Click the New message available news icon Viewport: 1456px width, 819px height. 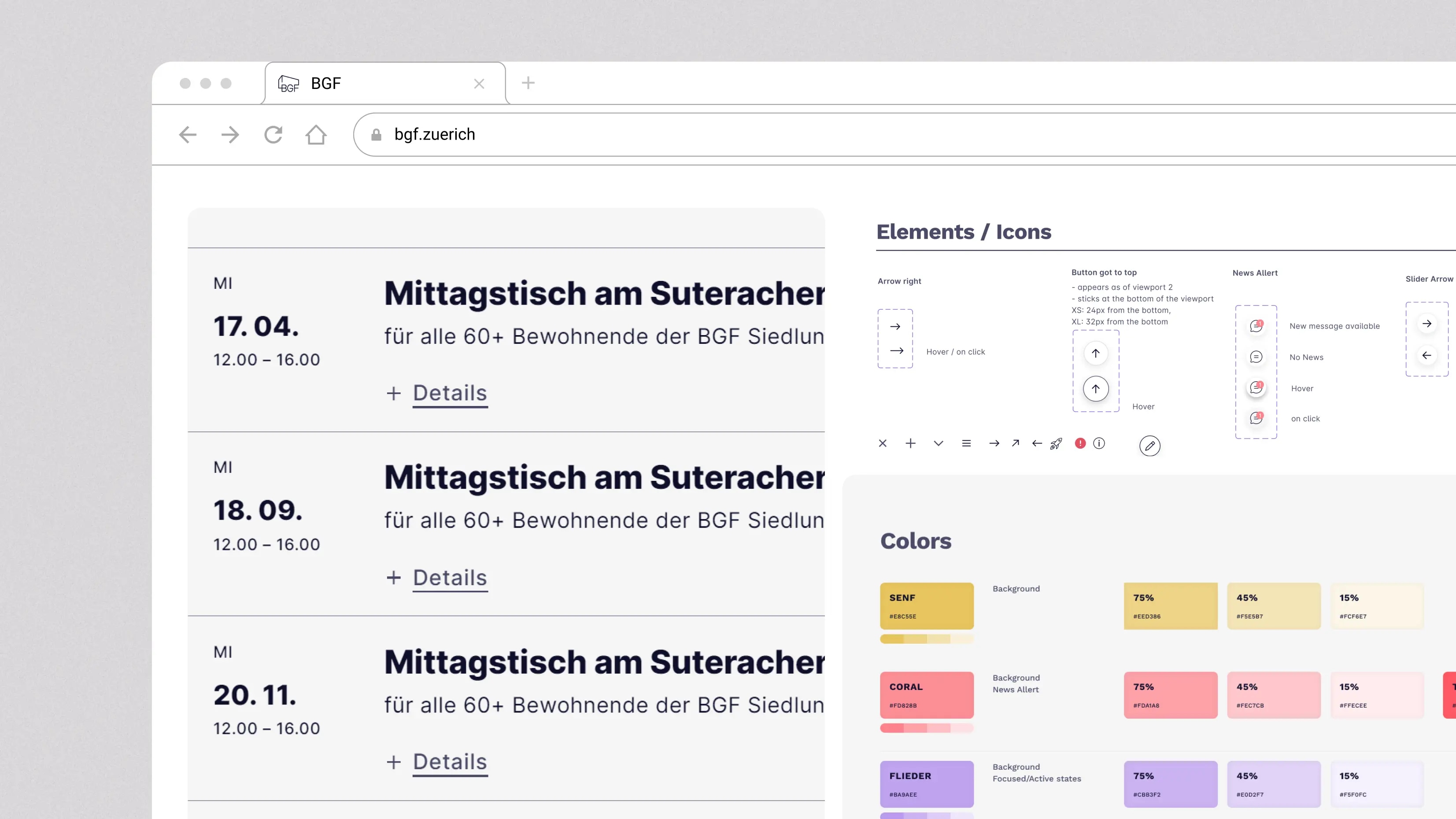pyautogui.click(x=1256, y=326)
